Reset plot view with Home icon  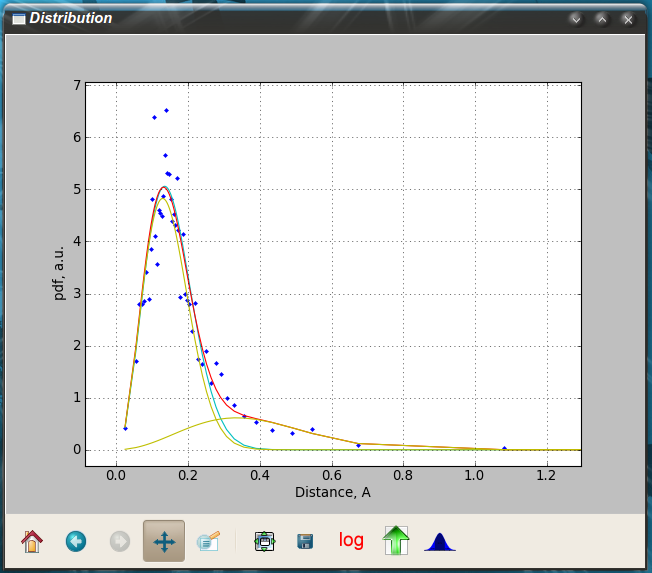[32, 541]
